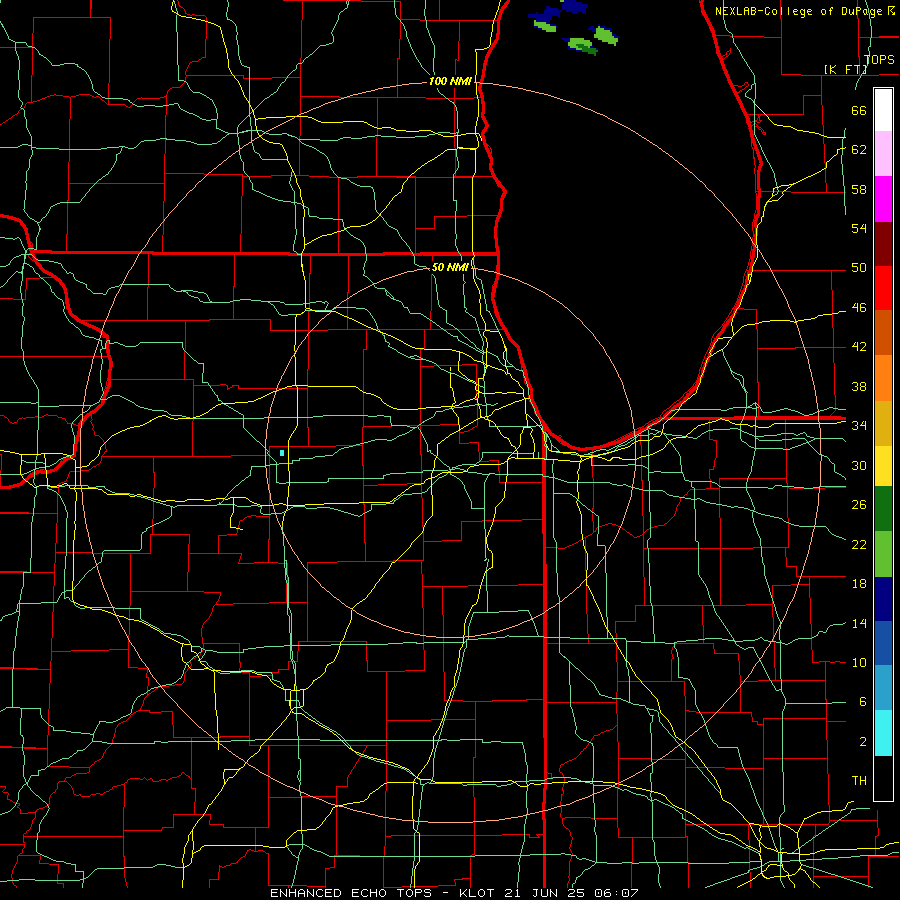This screenshot has height=900, width=900.
Task: Click the '6' legend value
Action: click(862, 702)
